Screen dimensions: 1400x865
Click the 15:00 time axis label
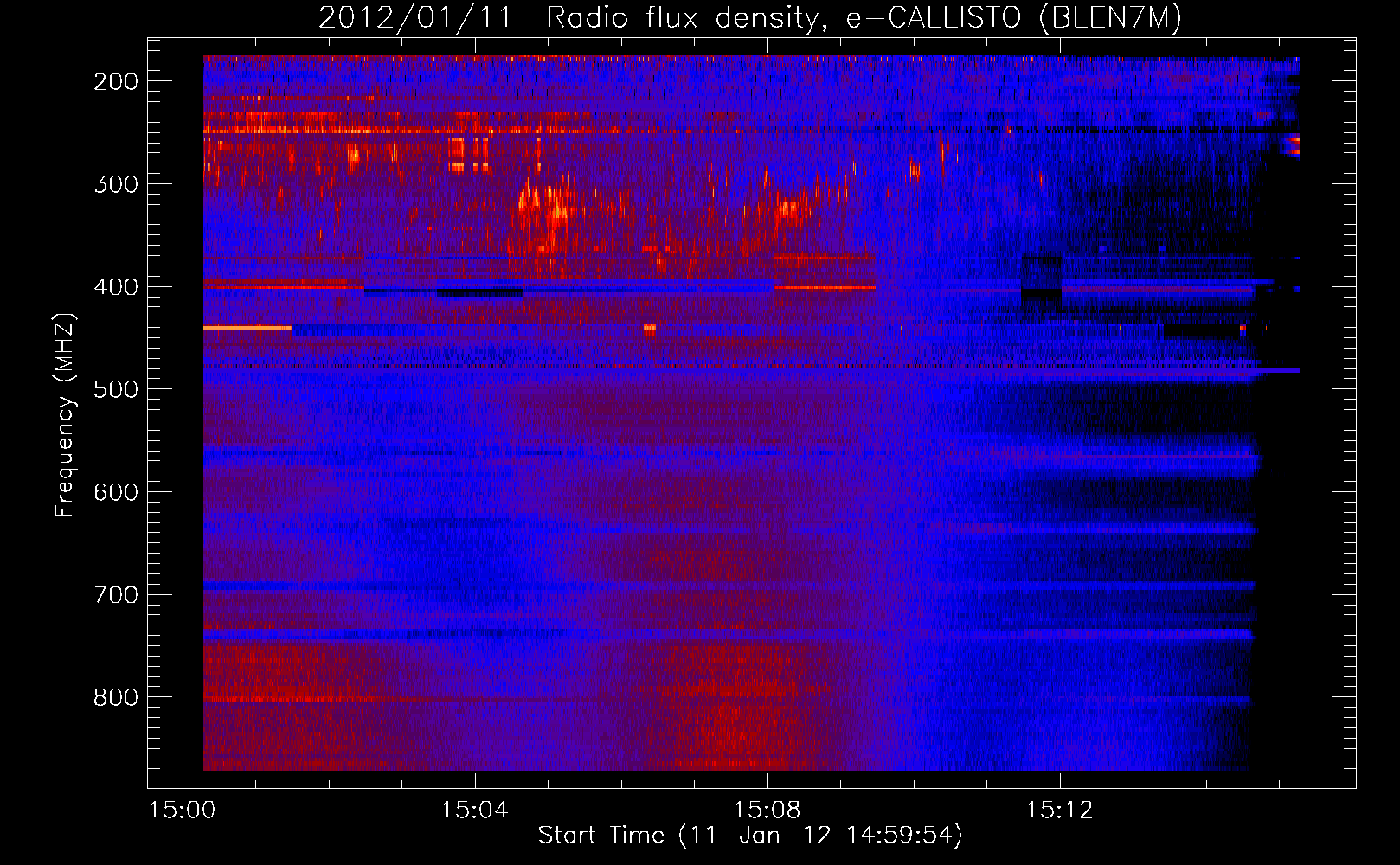[x=183, y=811]
